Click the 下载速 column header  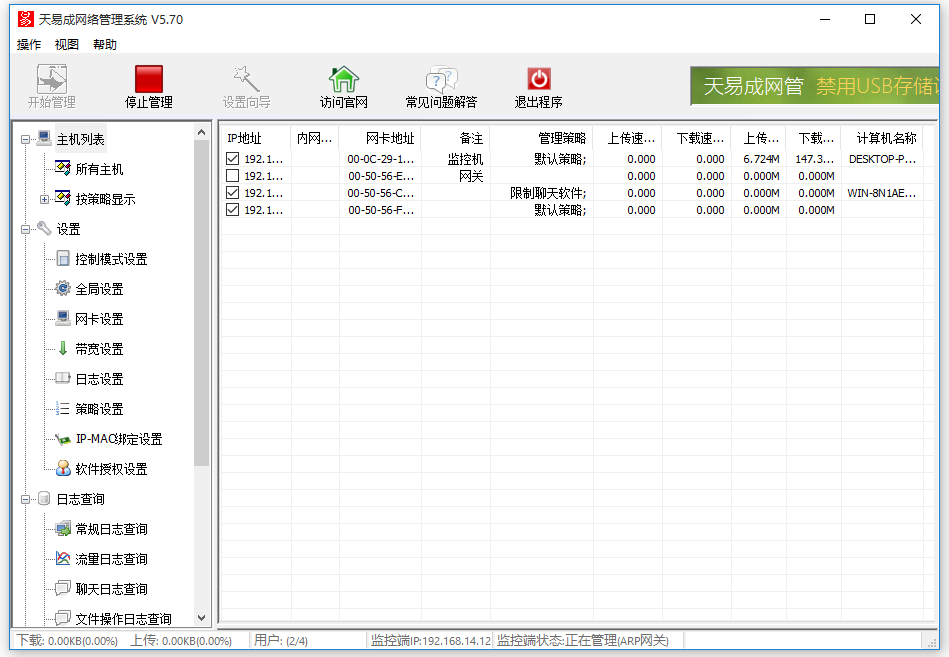point(697,138)
